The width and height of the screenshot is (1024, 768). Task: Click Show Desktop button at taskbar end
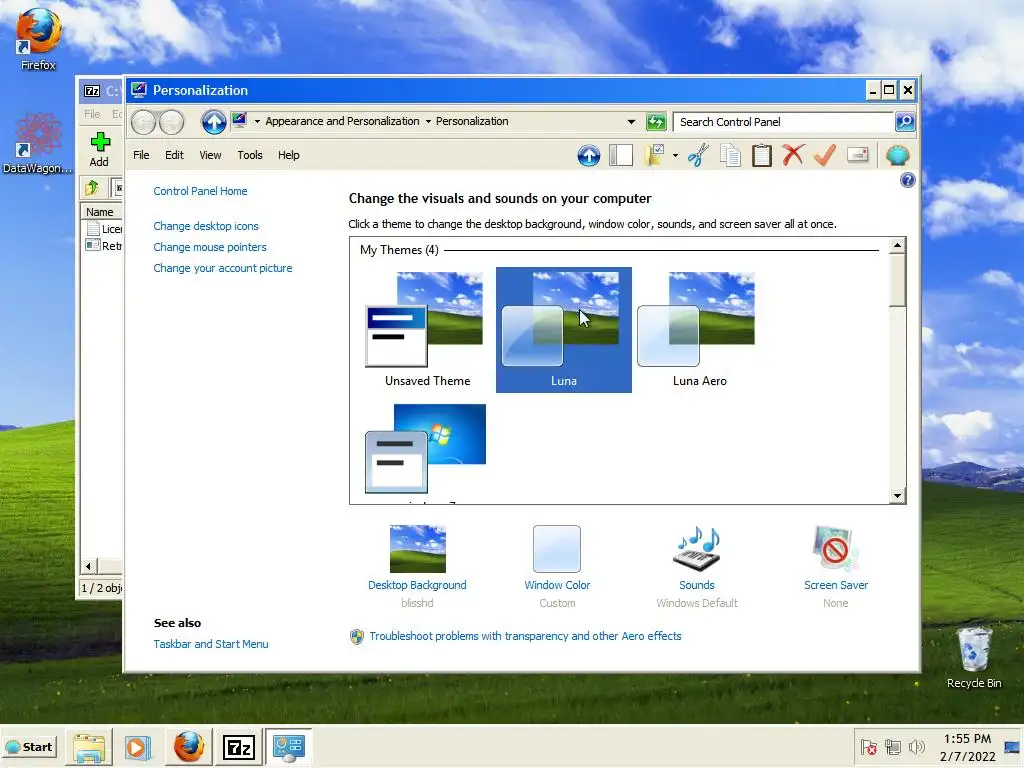(1012, 747)
